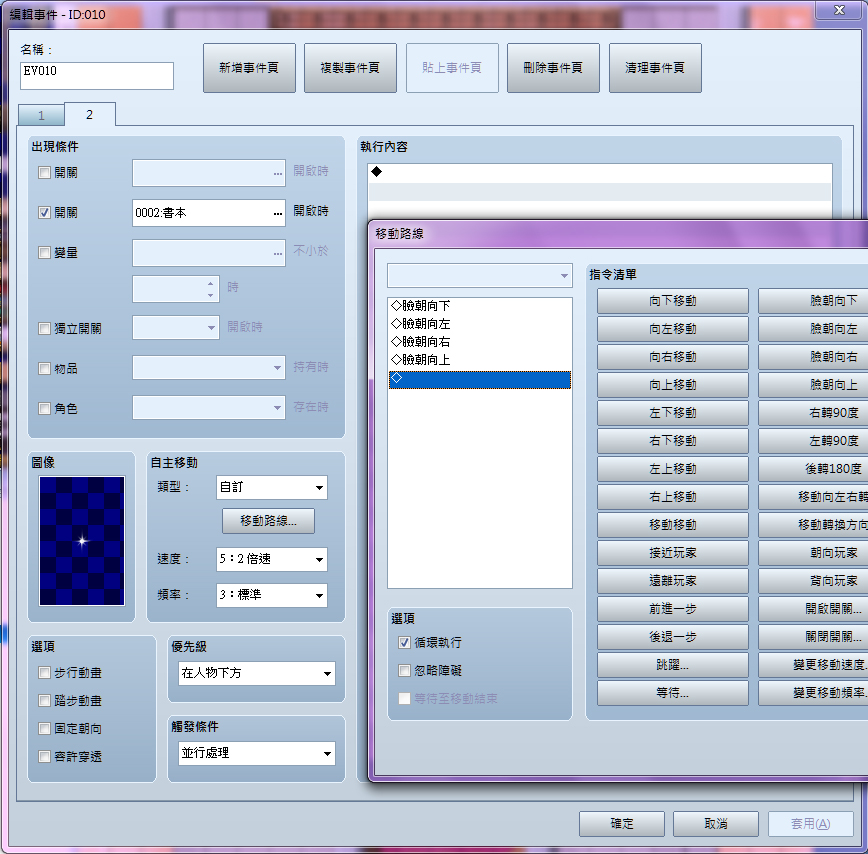Click the 刪除事件頁 button
868x854 pixels.
click(x=554, y=68)
